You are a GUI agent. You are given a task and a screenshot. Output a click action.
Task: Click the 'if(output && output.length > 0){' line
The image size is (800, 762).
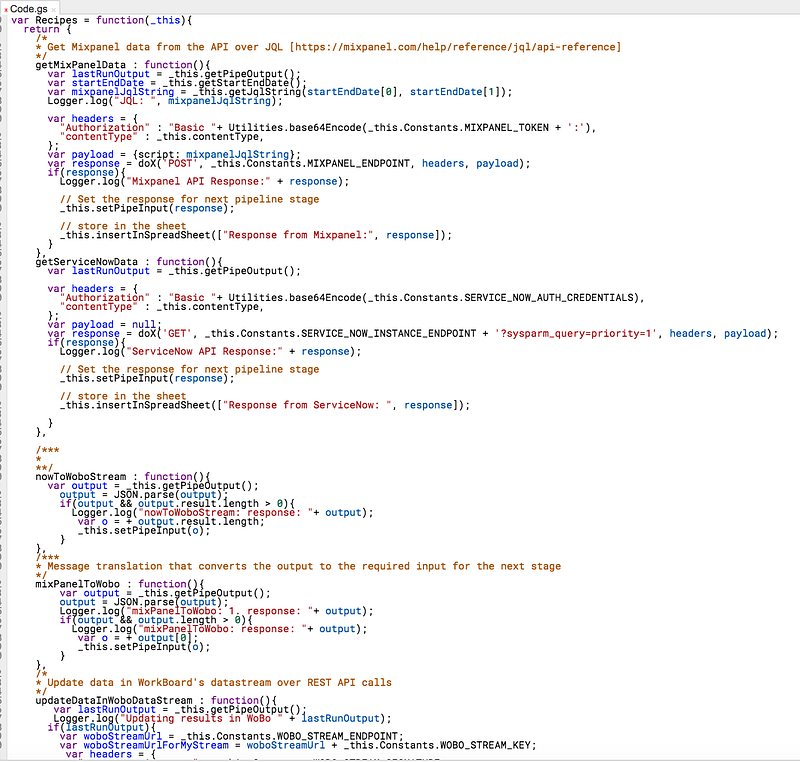click(x=156, y=620)
